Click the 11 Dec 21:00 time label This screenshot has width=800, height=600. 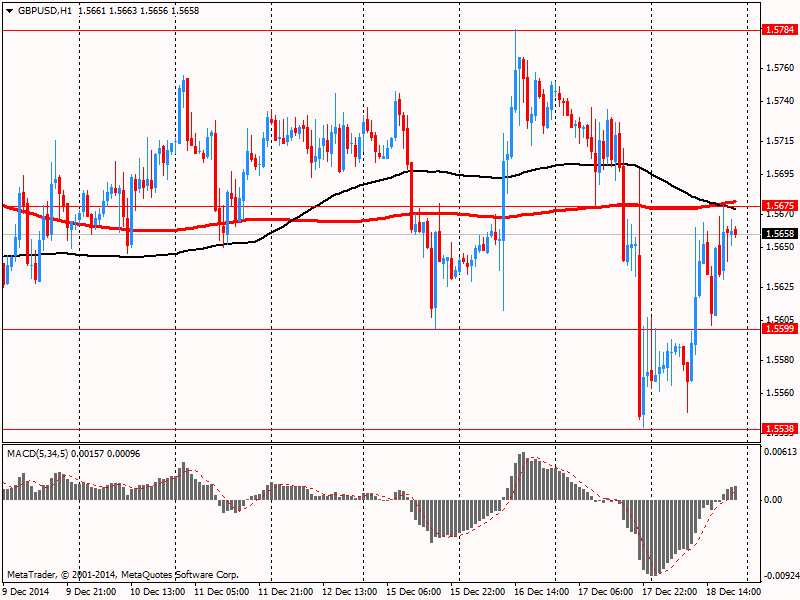tap(286, 591)
